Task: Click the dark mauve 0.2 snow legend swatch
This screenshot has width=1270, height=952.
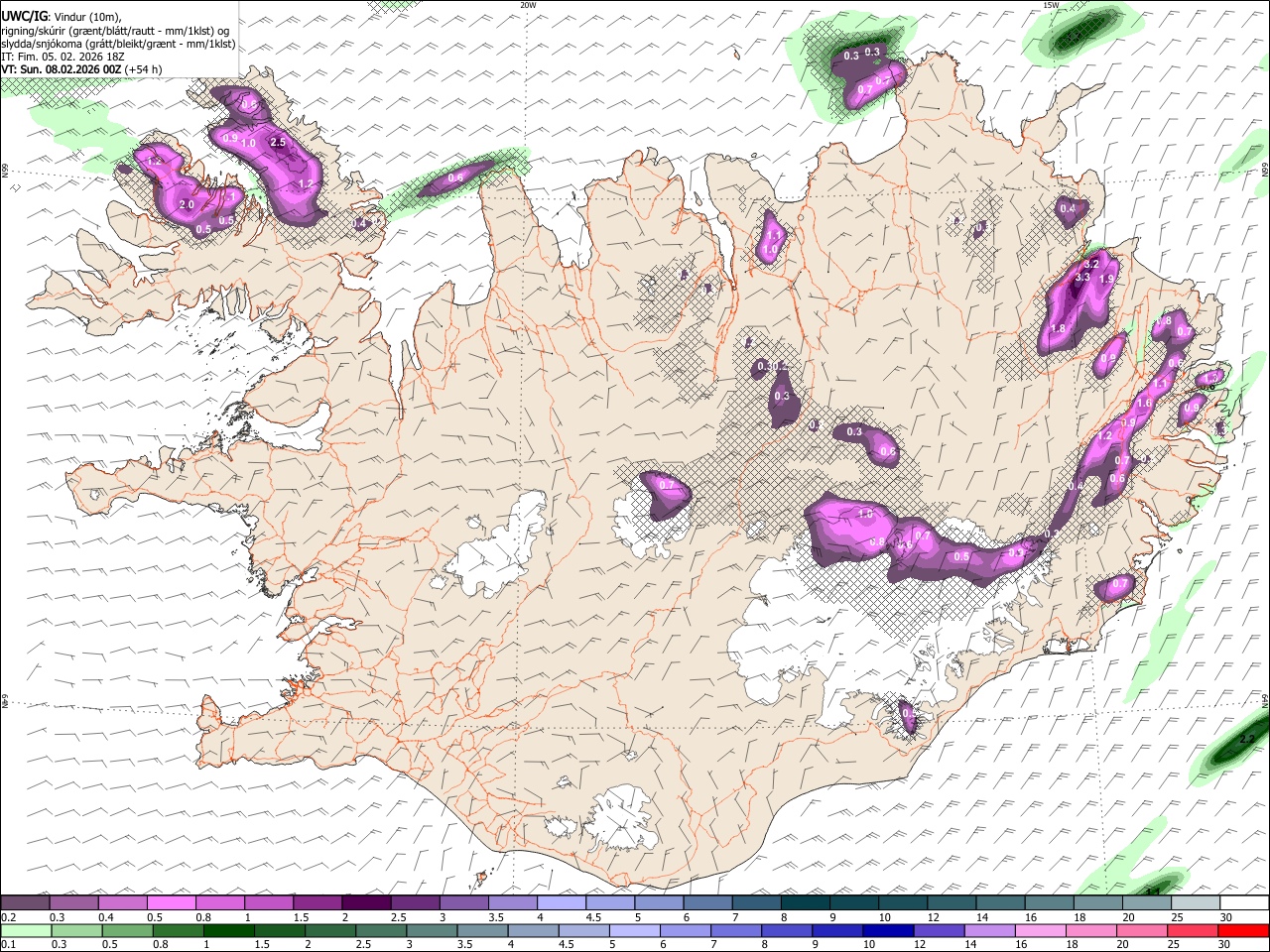Action: click(x=25, y=903)
